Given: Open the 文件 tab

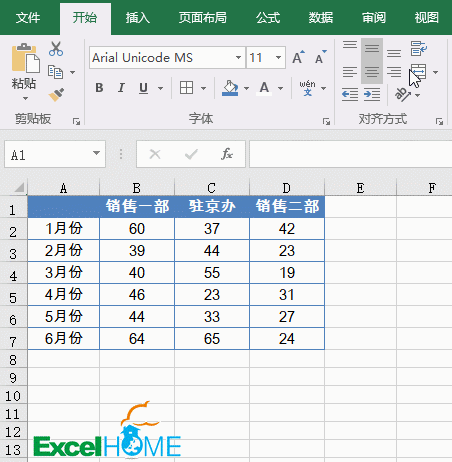Looking at the screenshot, I should click(x=28, y=18).
